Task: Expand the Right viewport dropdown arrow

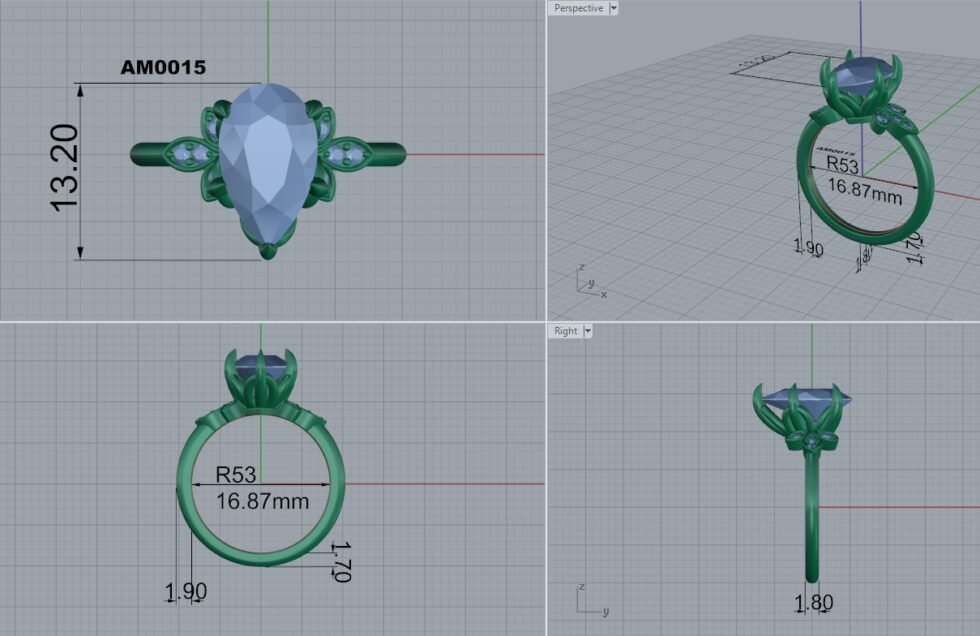Action: tap(587, 331)
